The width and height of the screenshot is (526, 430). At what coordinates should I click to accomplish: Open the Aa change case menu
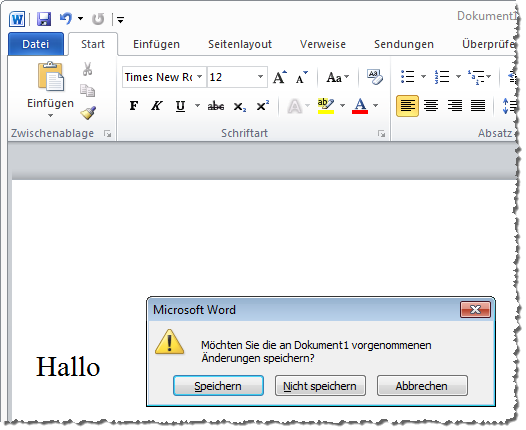(337, 77)
